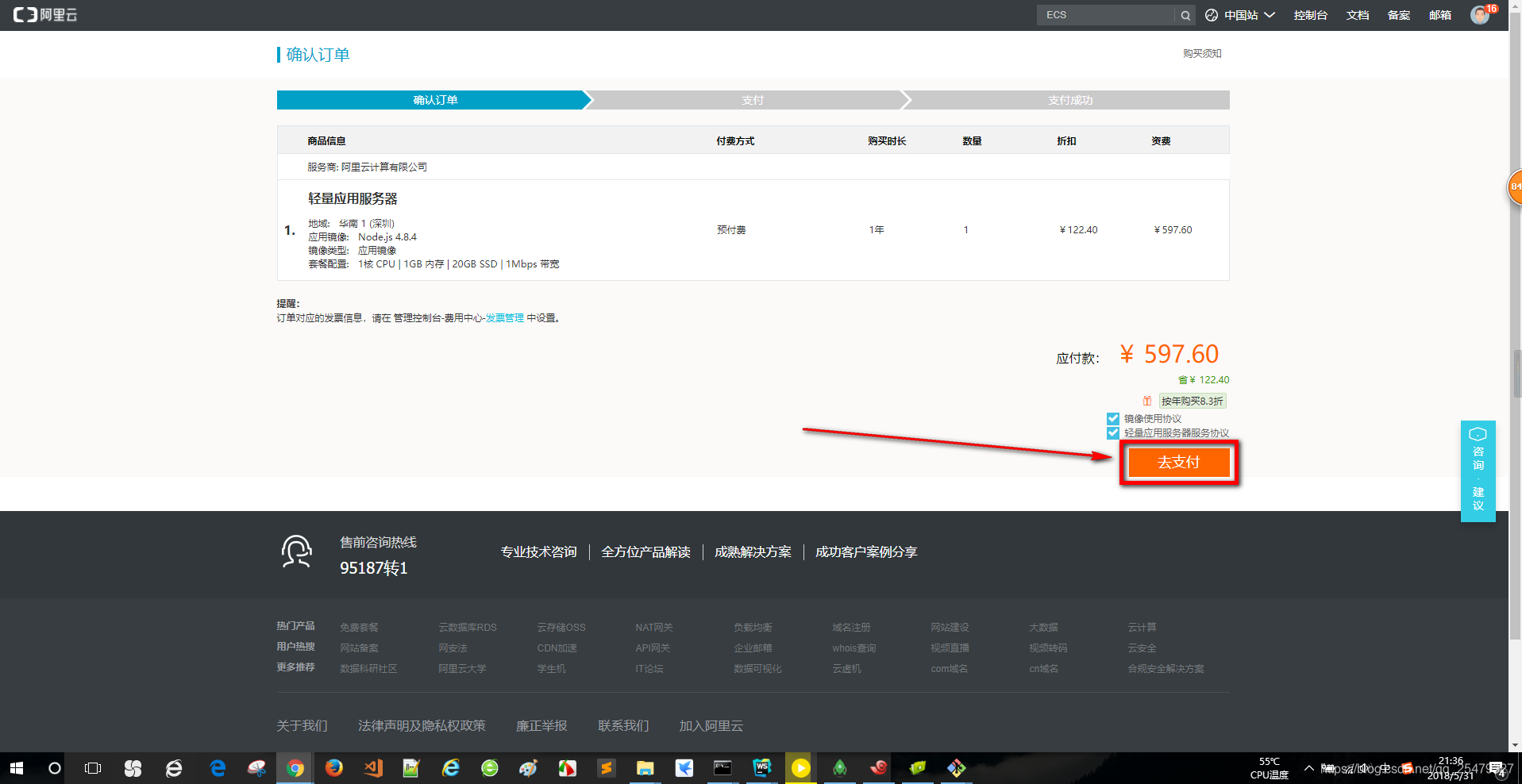Switch to Google Chrome in the taskbar
Screen dimensions: 1522x784
point(295,768)
